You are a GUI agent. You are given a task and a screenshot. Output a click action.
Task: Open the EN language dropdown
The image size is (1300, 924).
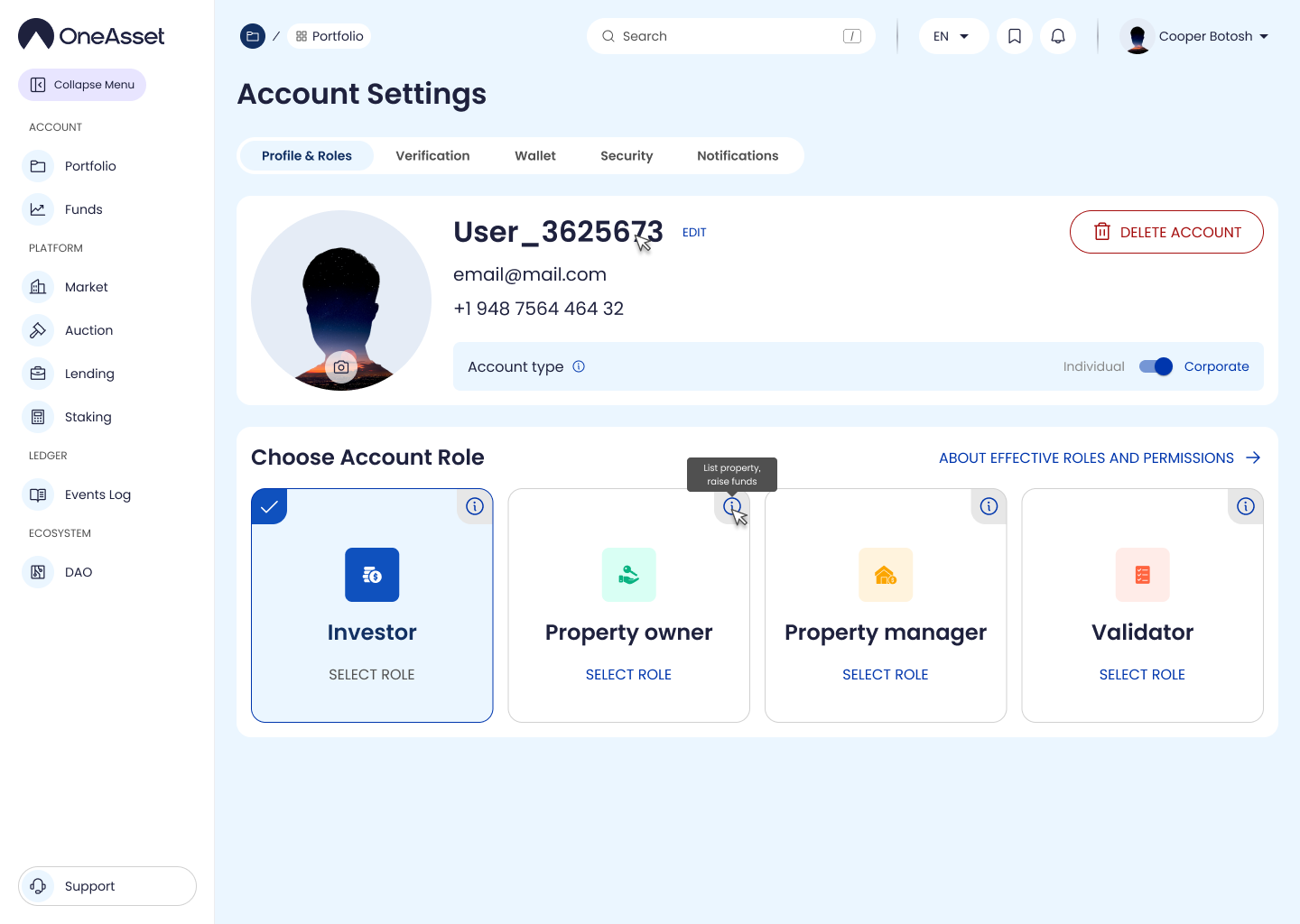click(952, 36)
